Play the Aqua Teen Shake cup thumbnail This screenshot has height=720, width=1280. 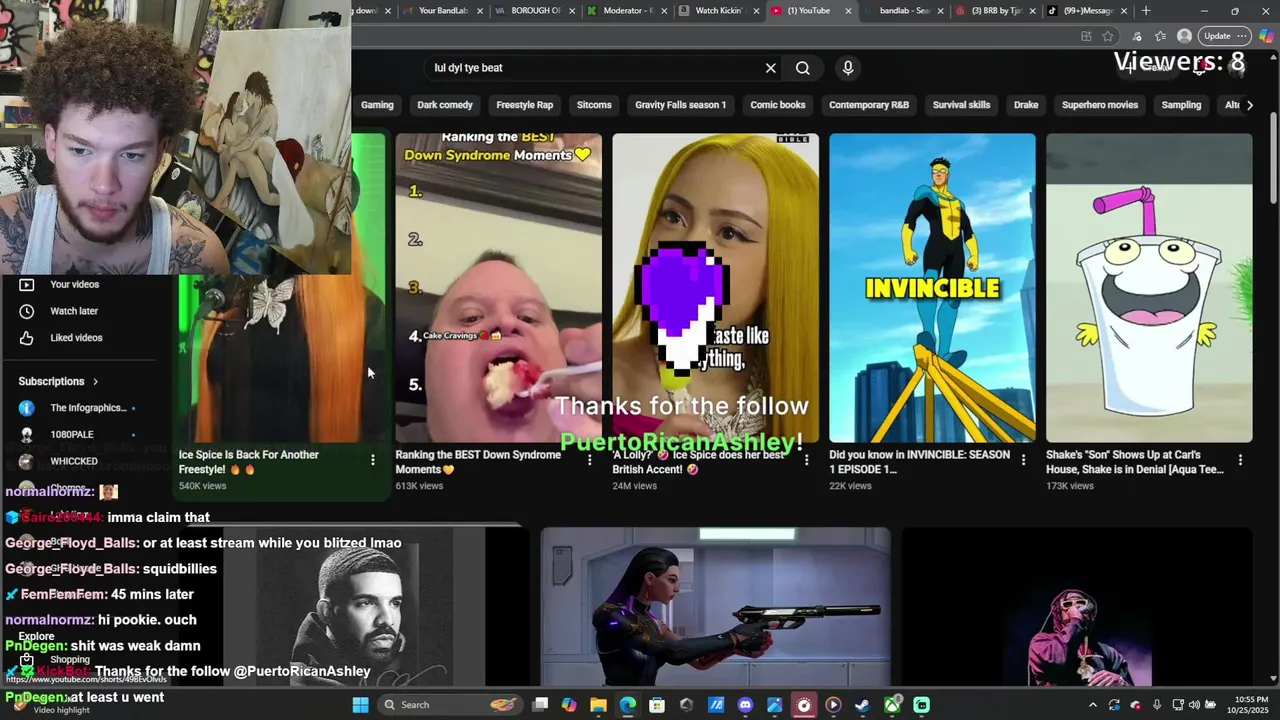pyautogui.click(x=1149, y=288)
